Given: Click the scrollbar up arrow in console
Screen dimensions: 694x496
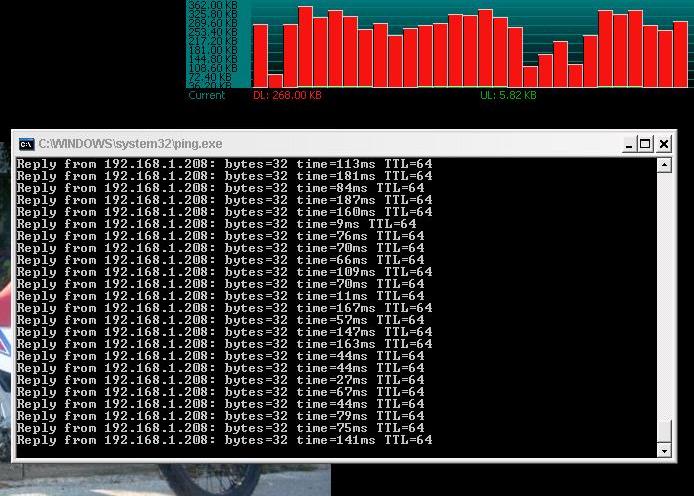Looking at the screenshot, I should (663, 165).
